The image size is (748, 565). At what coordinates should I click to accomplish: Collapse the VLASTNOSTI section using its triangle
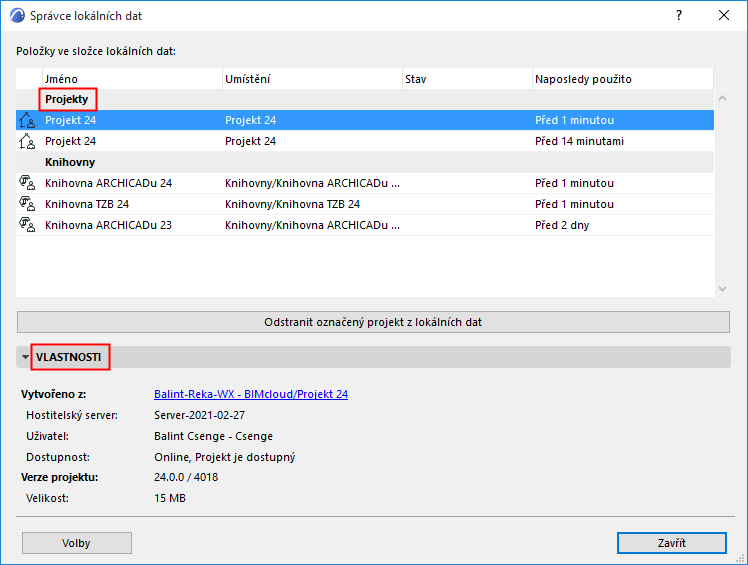tap(25, 357)
